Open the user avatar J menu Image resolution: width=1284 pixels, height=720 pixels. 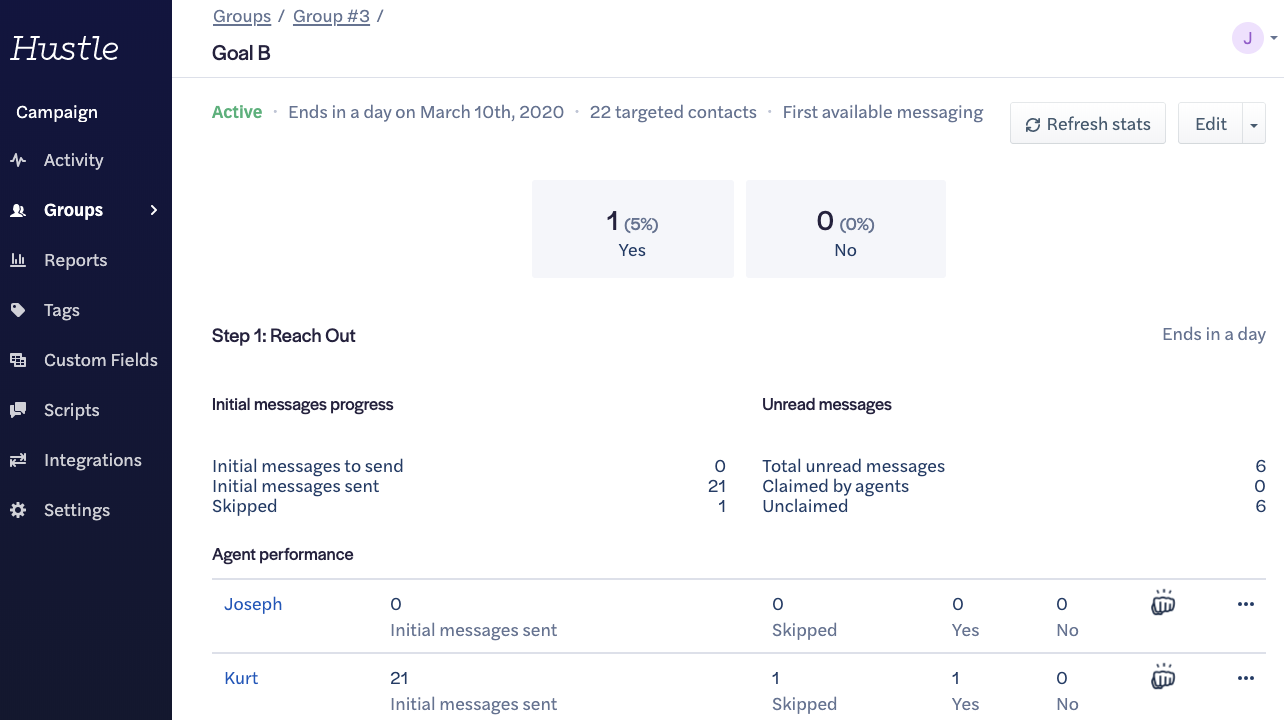point(1248,39)
